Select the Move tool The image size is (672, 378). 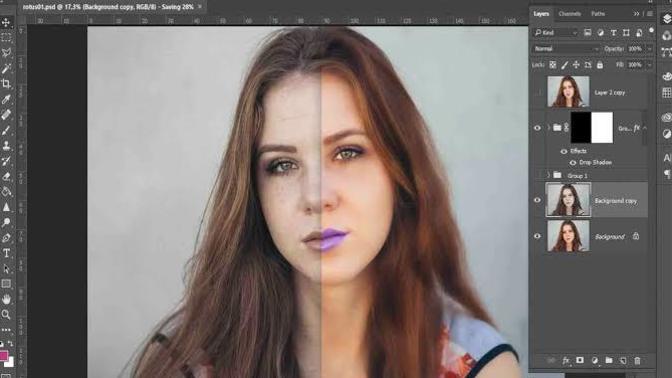[6, 22]
